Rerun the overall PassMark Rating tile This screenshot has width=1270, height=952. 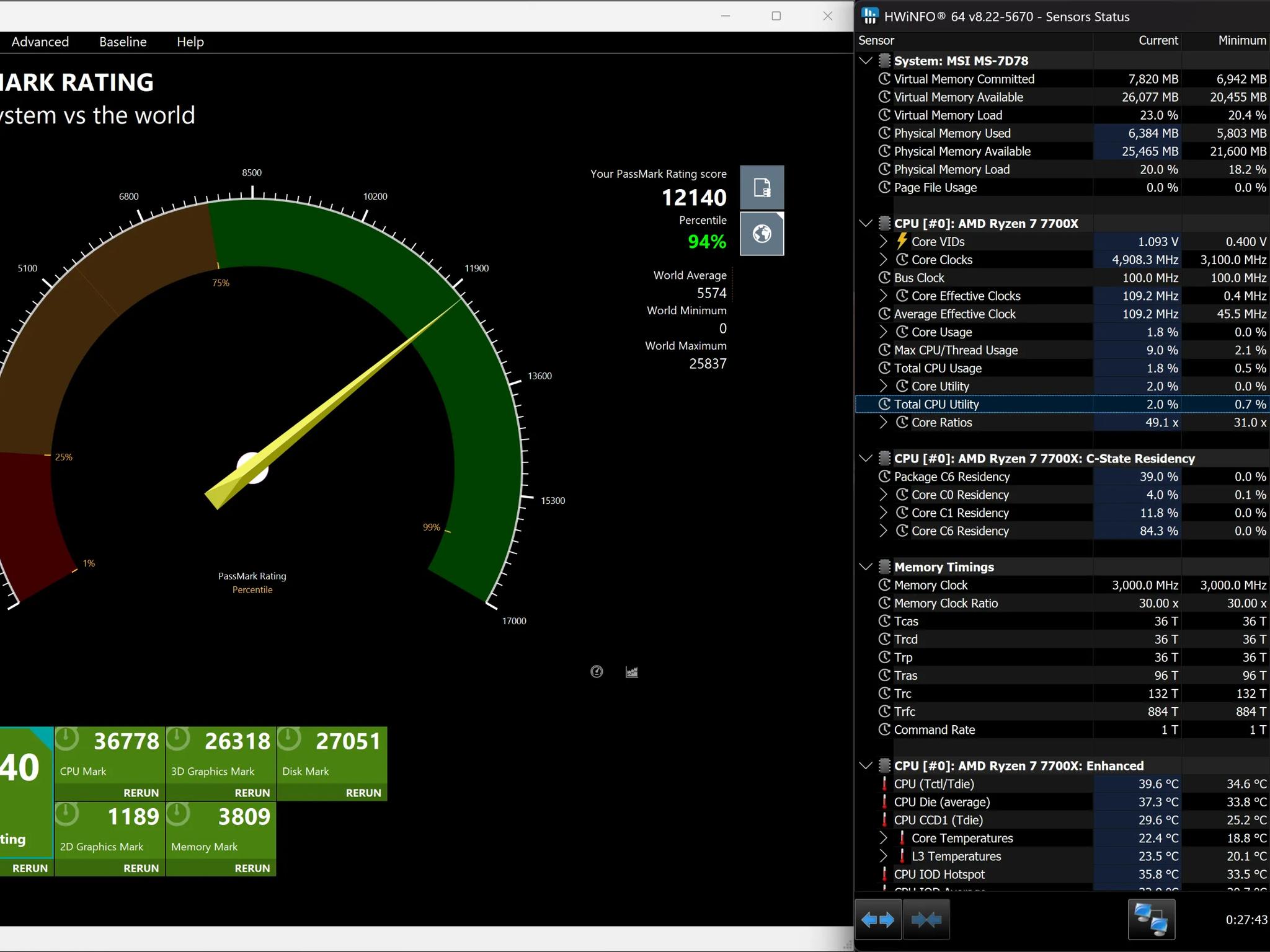30,868
